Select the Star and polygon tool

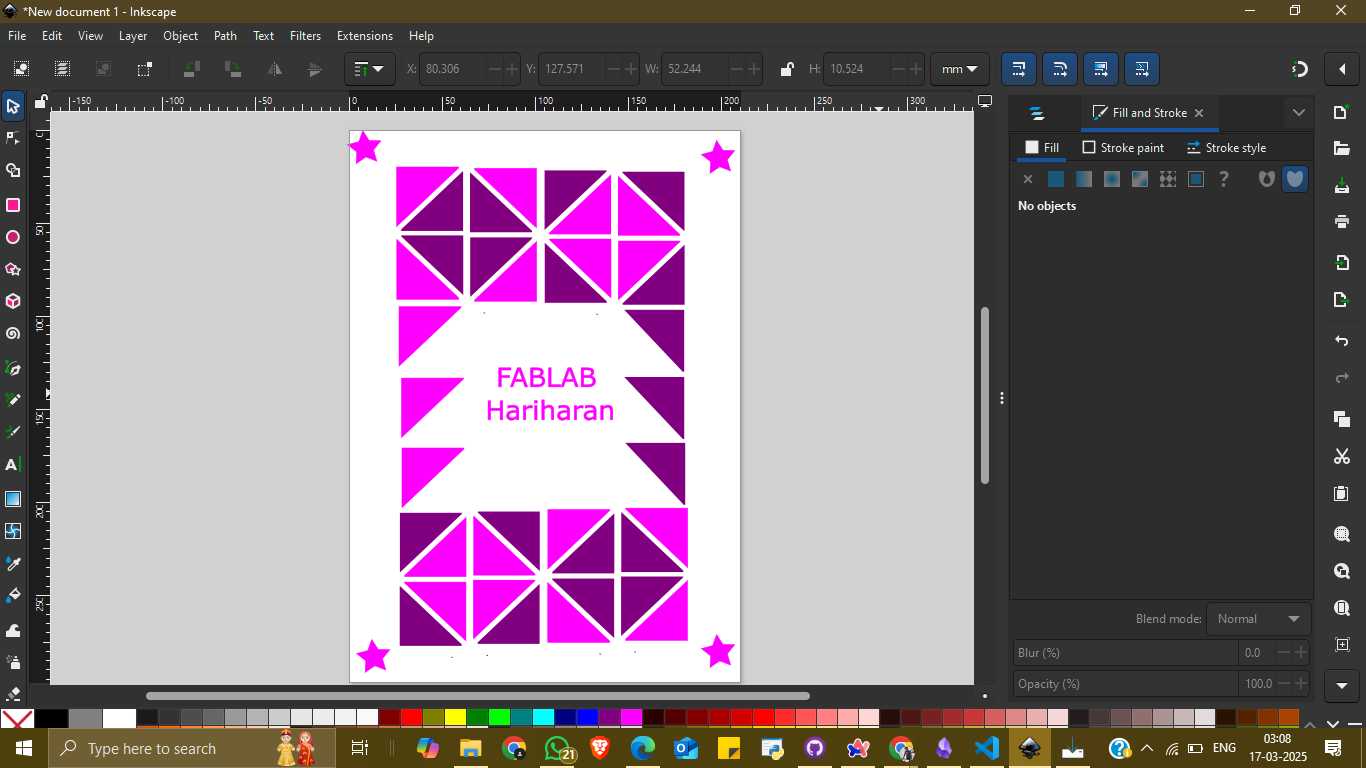pos(13,270)
